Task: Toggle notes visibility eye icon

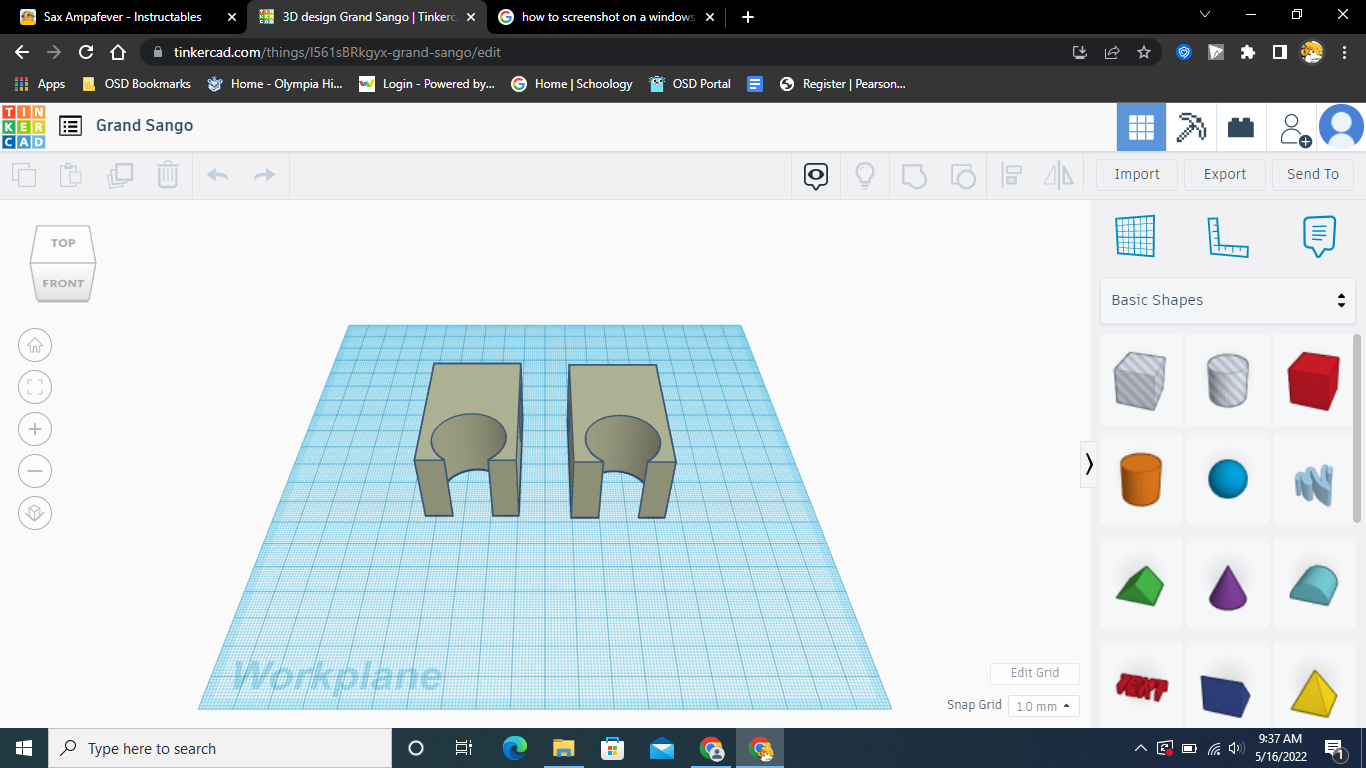Action: (816, 177)
